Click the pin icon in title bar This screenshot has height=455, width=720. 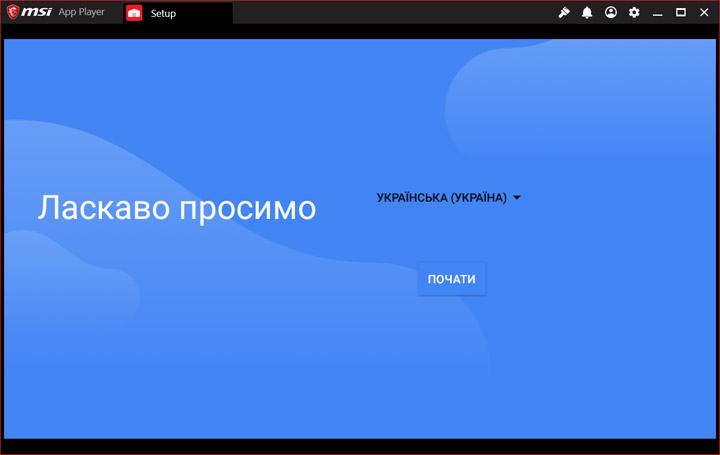pyautogui.click(x=564, y=12)
